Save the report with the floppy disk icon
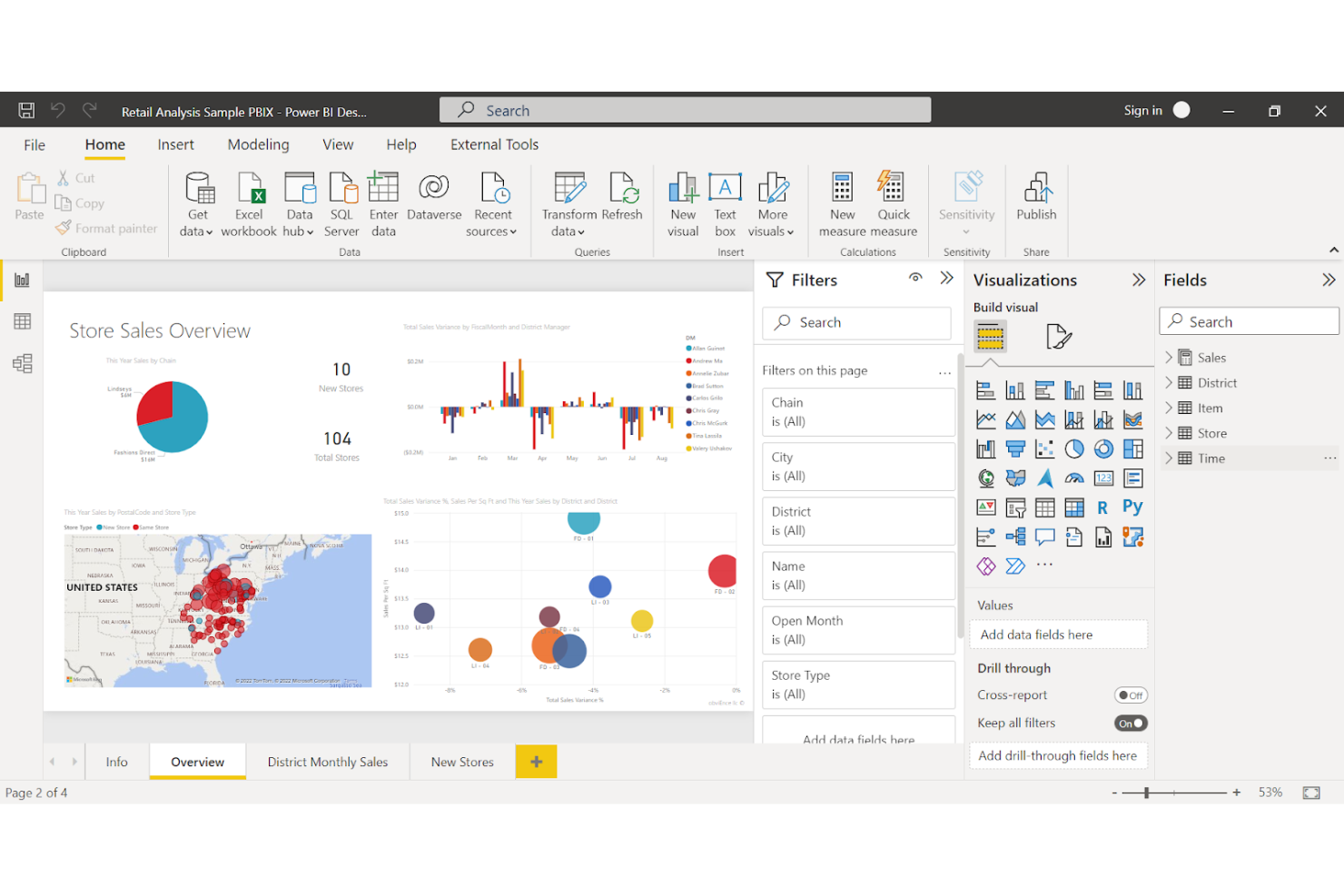The height and width of the screenshot is (896, 1344). (x=26, y=110)
